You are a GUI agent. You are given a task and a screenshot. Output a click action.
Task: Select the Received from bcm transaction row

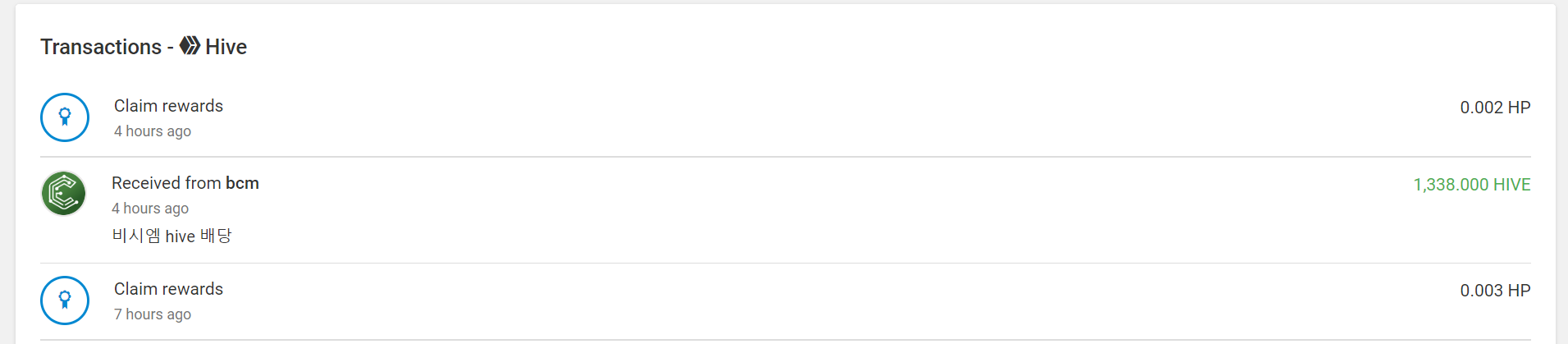785,210
